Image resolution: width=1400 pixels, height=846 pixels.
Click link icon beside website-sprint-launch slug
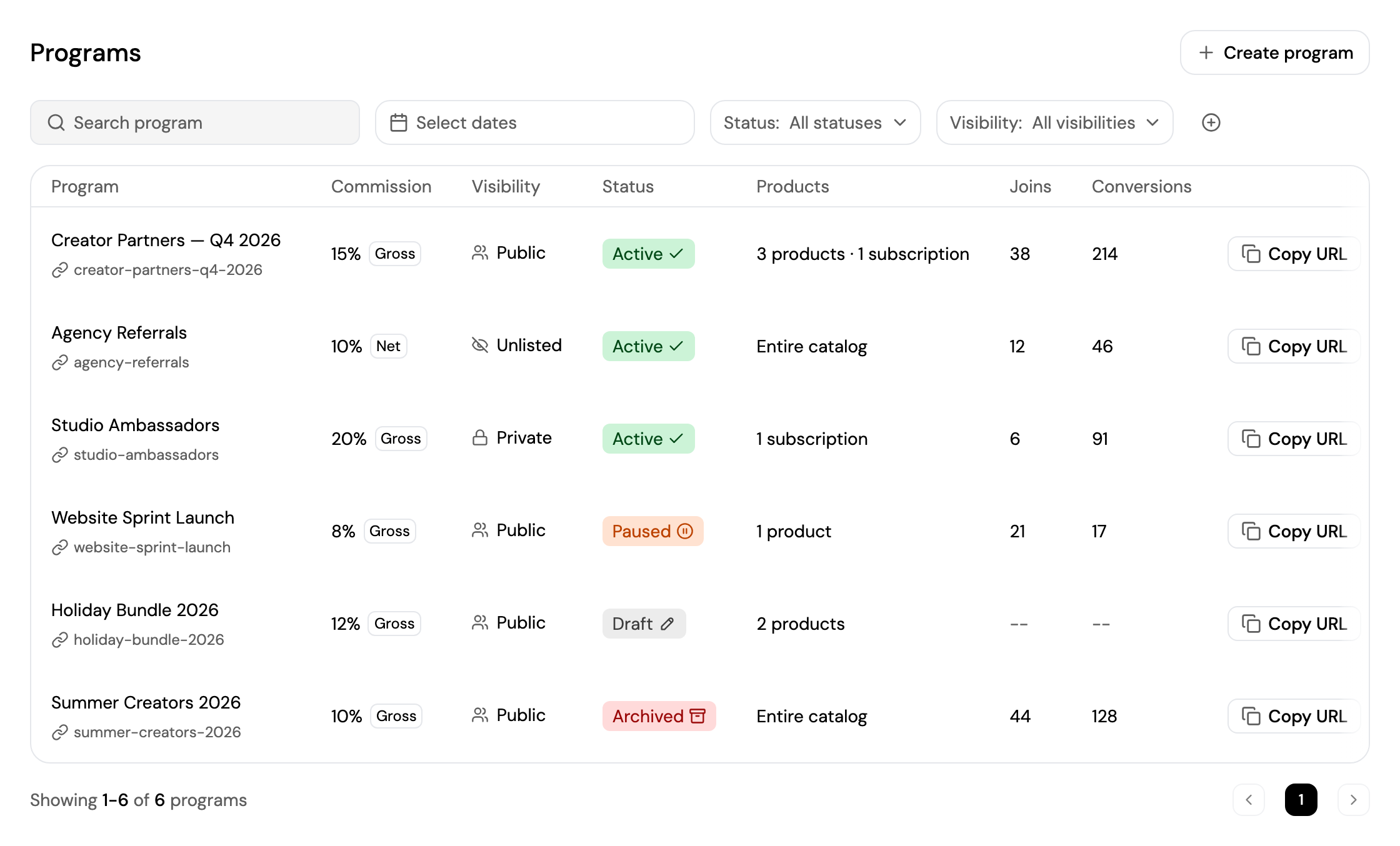pyautogui.click(x=59, y=547)
